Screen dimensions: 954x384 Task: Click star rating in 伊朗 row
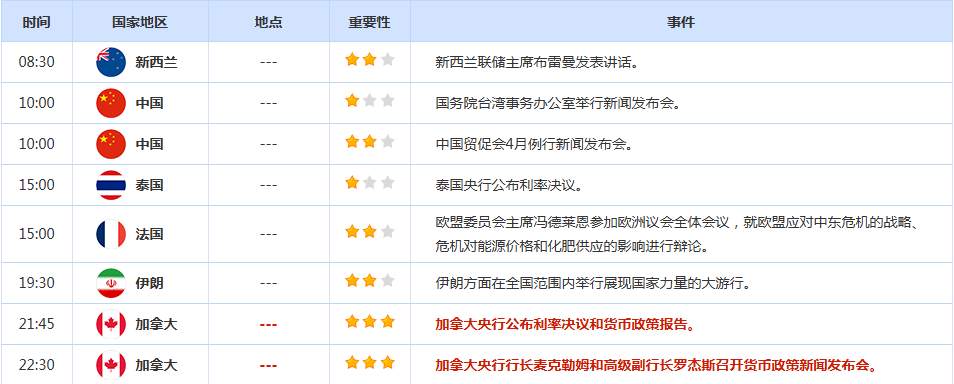coord(369,281)
